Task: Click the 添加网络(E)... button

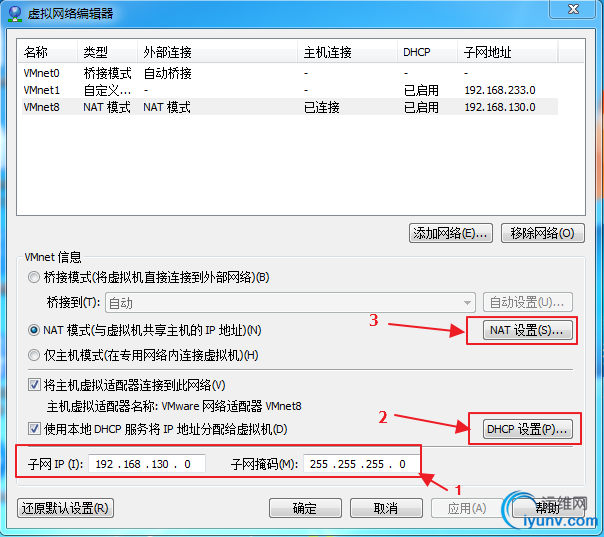Action: [x=451, y=233]
